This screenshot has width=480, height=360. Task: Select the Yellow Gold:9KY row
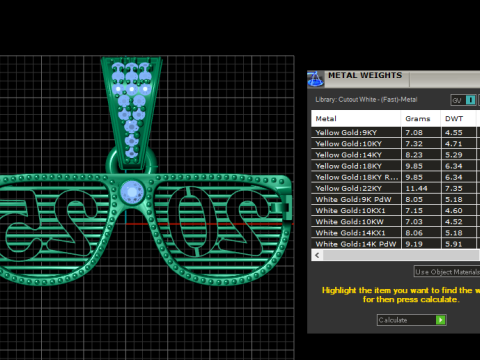pos(395,132)
